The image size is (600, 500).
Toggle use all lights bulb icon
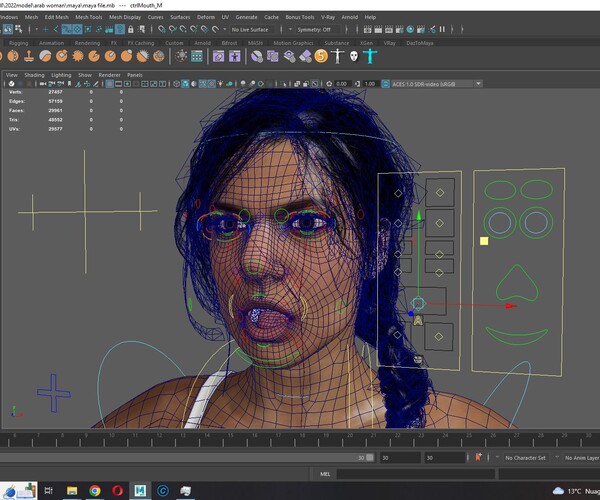click(x=220, y=84)
